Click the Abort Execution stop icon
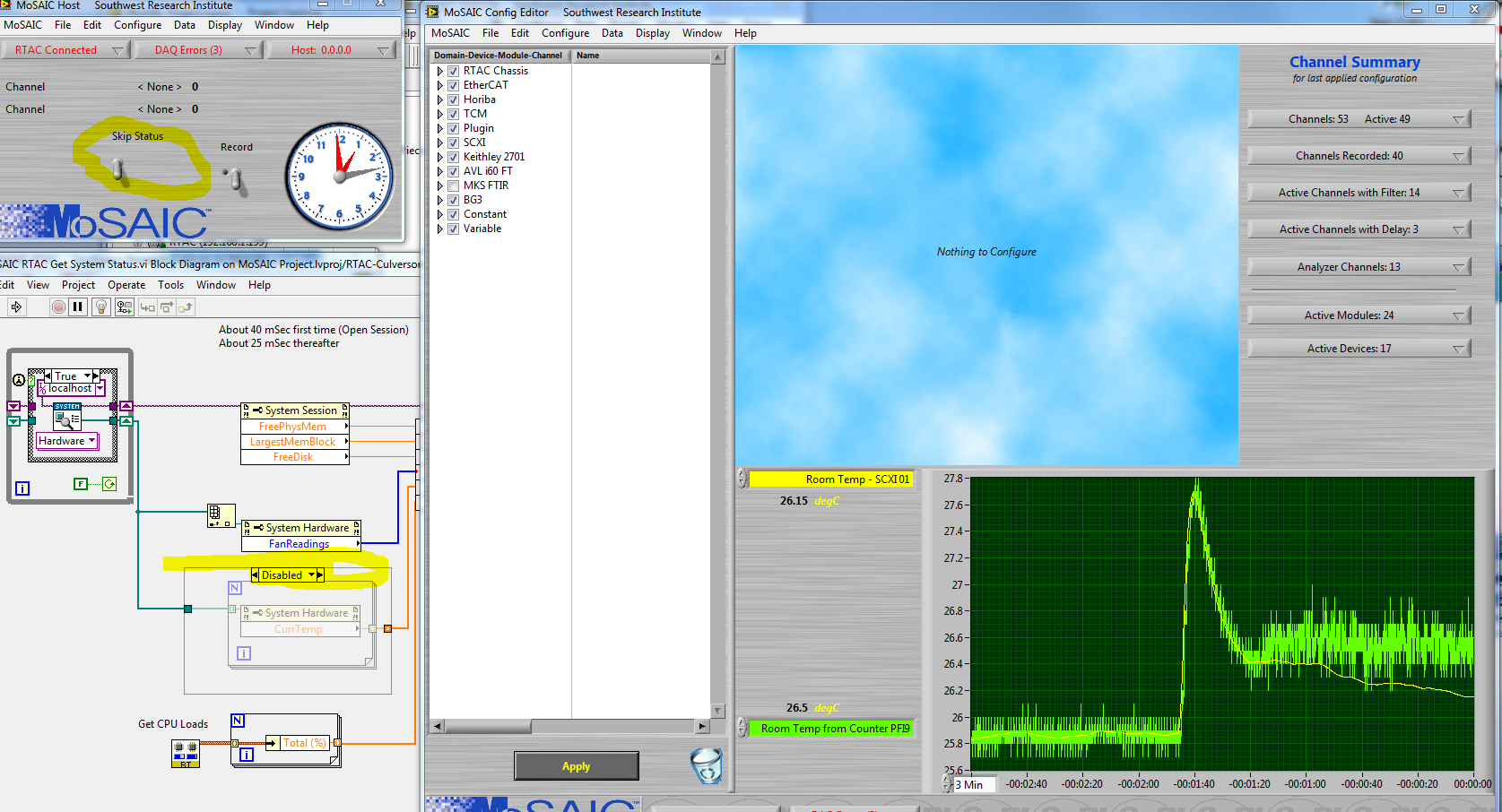 click(x=58, y=307)
